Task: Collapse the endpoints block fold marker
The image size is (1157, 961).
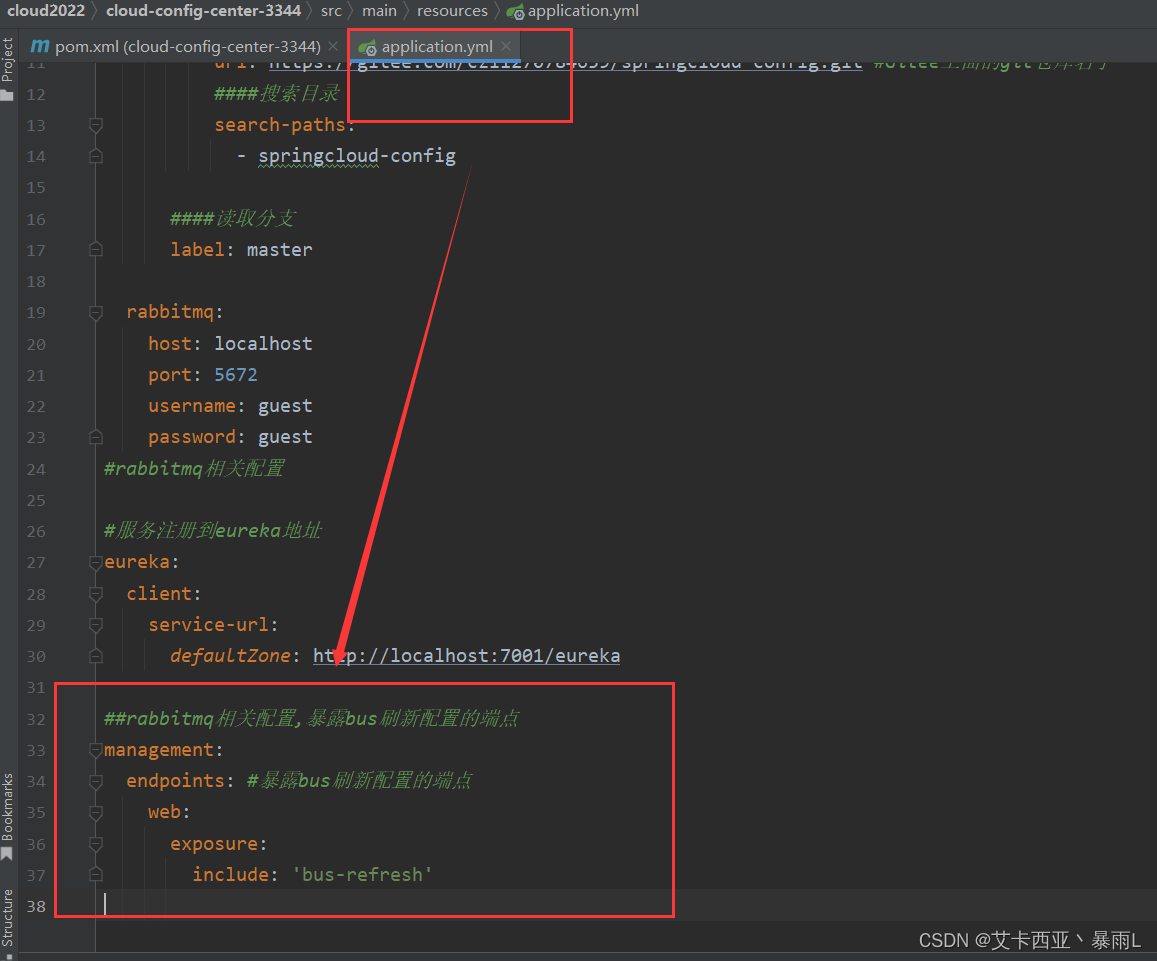Action: coord(95,781)
